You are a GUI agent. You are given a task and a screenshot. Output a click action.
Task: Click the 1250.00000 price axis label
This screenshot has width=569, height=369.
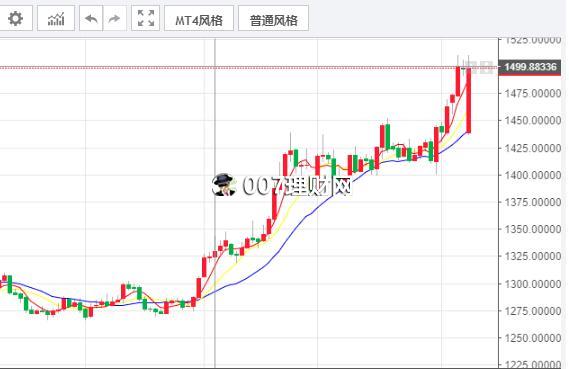[x=533, y=338]
